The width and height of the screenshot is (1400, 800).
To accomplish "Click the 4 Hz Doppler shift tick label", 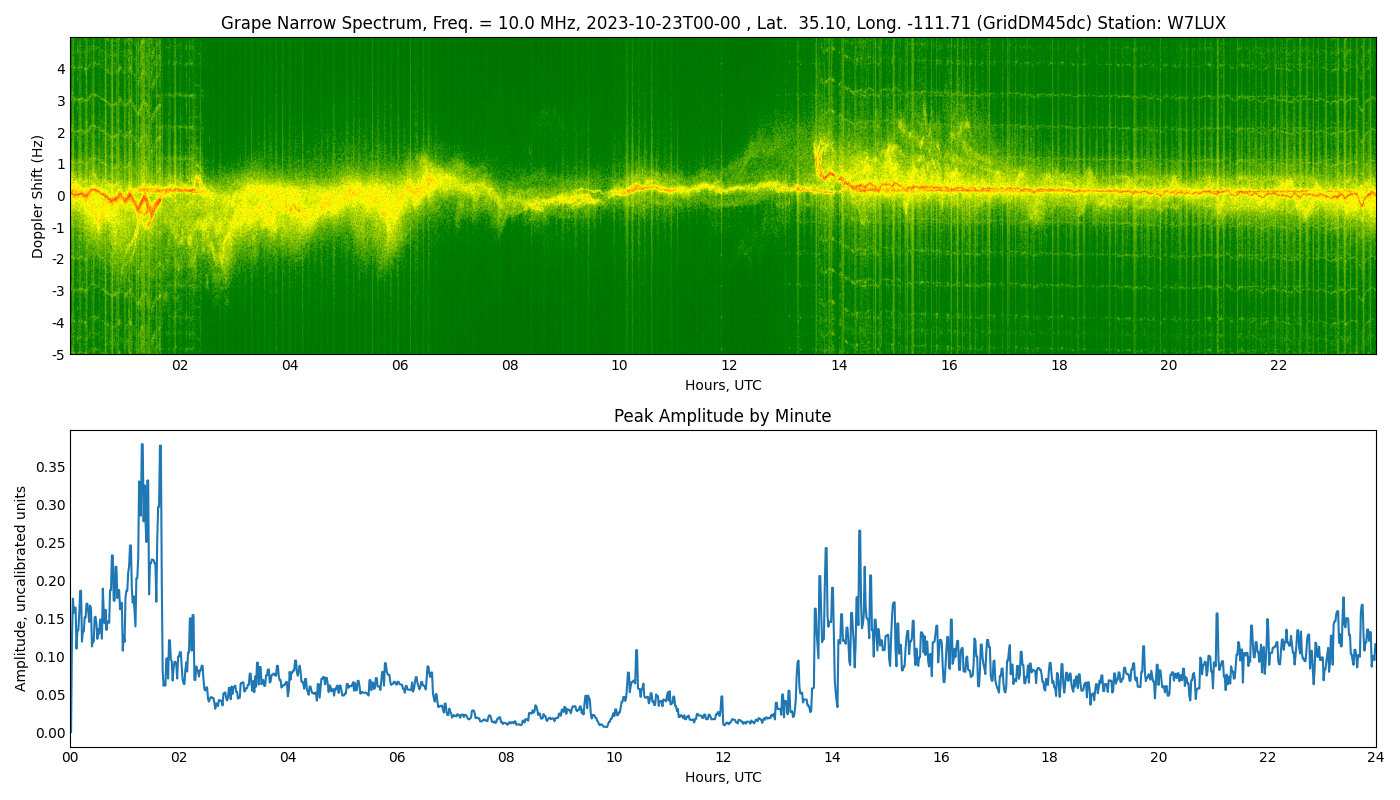I will 61,69.
